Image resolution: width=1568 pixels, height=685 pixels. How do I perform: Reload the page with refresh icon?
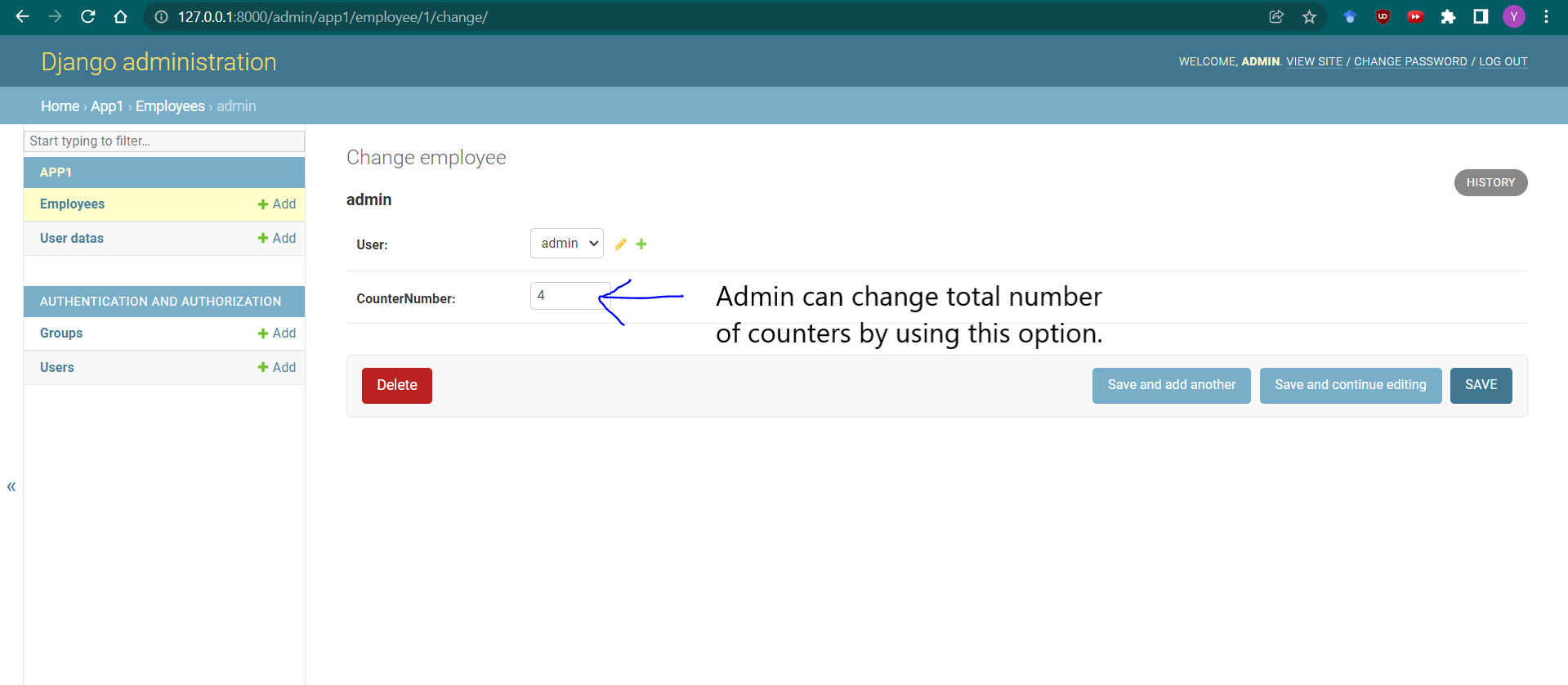88,16
